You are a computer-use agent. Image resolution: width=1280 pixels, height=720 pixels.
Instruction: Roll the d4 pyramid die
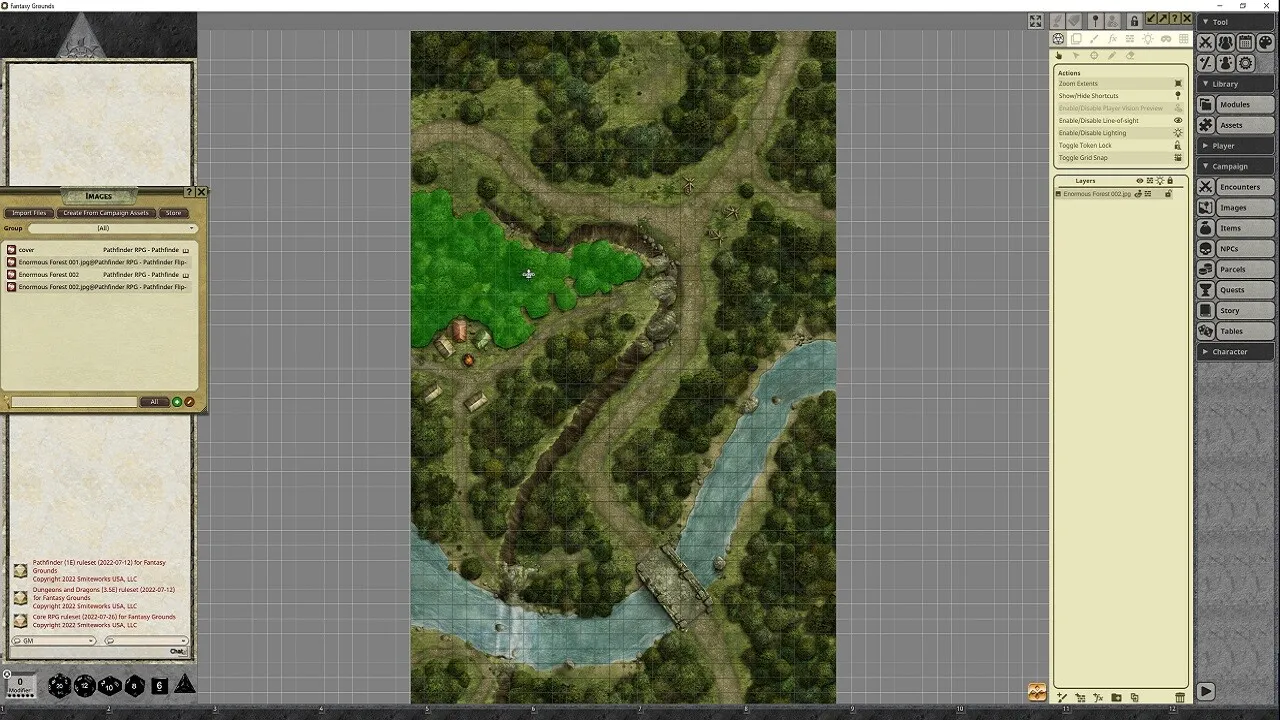pos(185,685)
